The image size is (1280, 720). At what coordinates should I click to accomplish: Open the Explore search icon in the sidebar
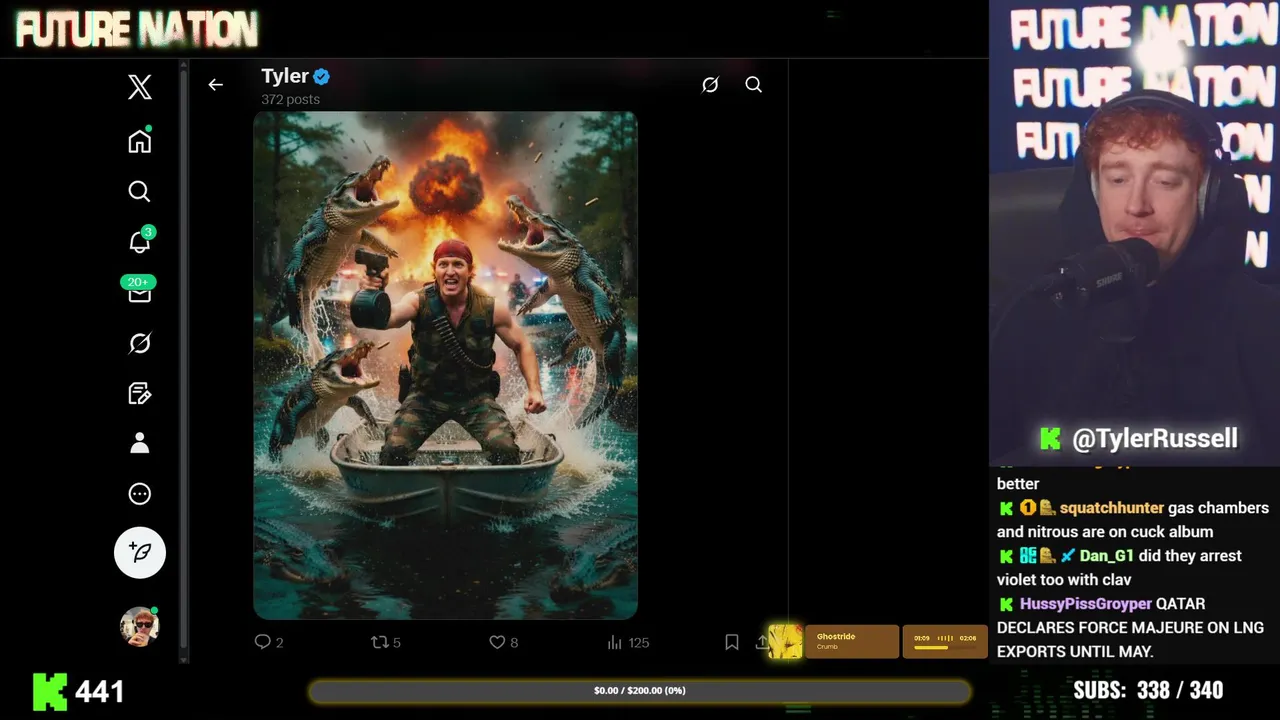point(140,191)
